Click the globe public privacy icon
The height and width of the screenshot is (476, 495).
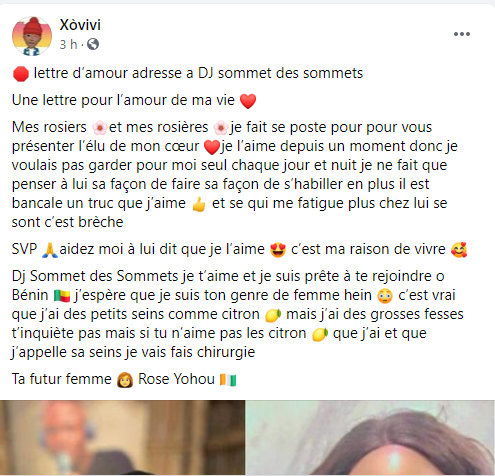tap(93, 44)
